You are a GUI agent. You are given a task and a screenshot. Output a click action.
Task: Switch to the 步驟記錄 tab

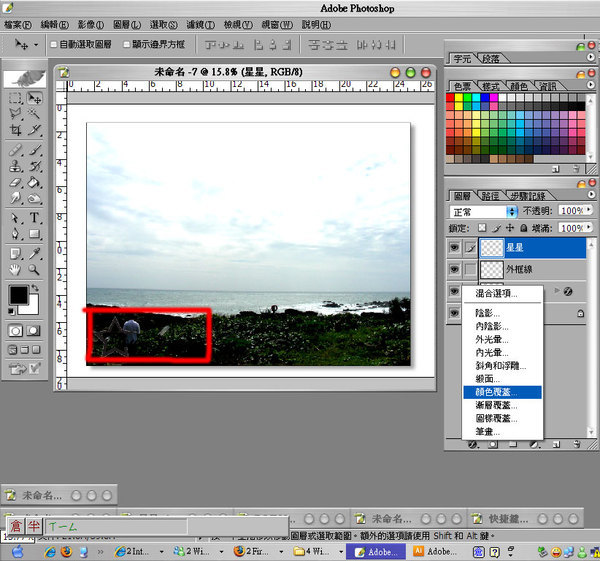tap(528, 196)
